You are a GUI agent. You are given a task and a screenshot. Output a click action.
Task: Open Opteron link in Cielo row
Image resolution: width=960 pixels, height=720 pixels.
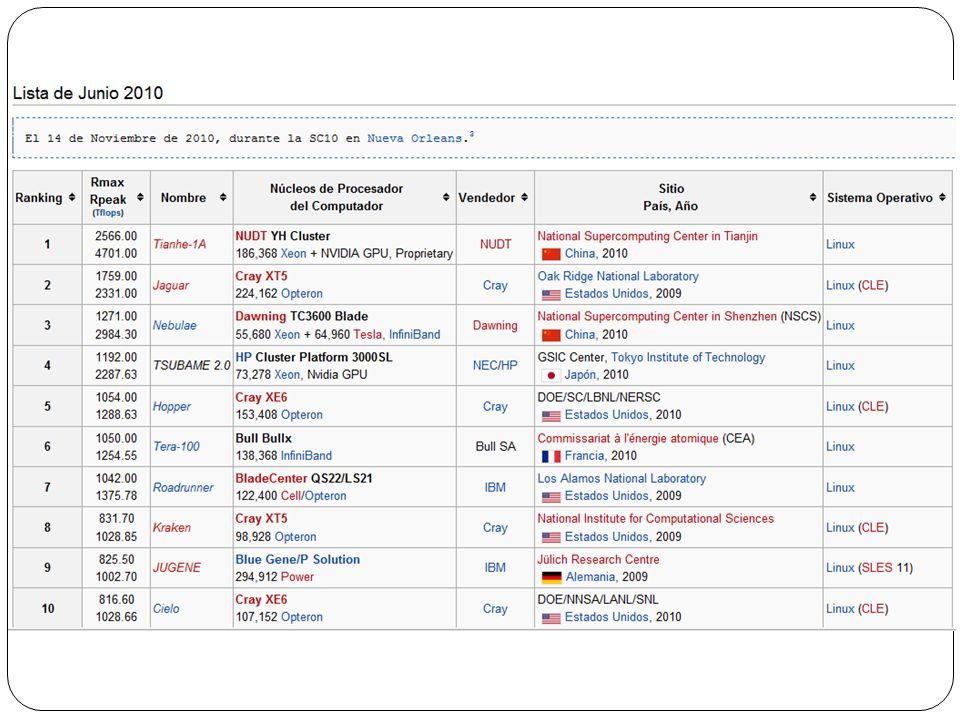[301, 617]
